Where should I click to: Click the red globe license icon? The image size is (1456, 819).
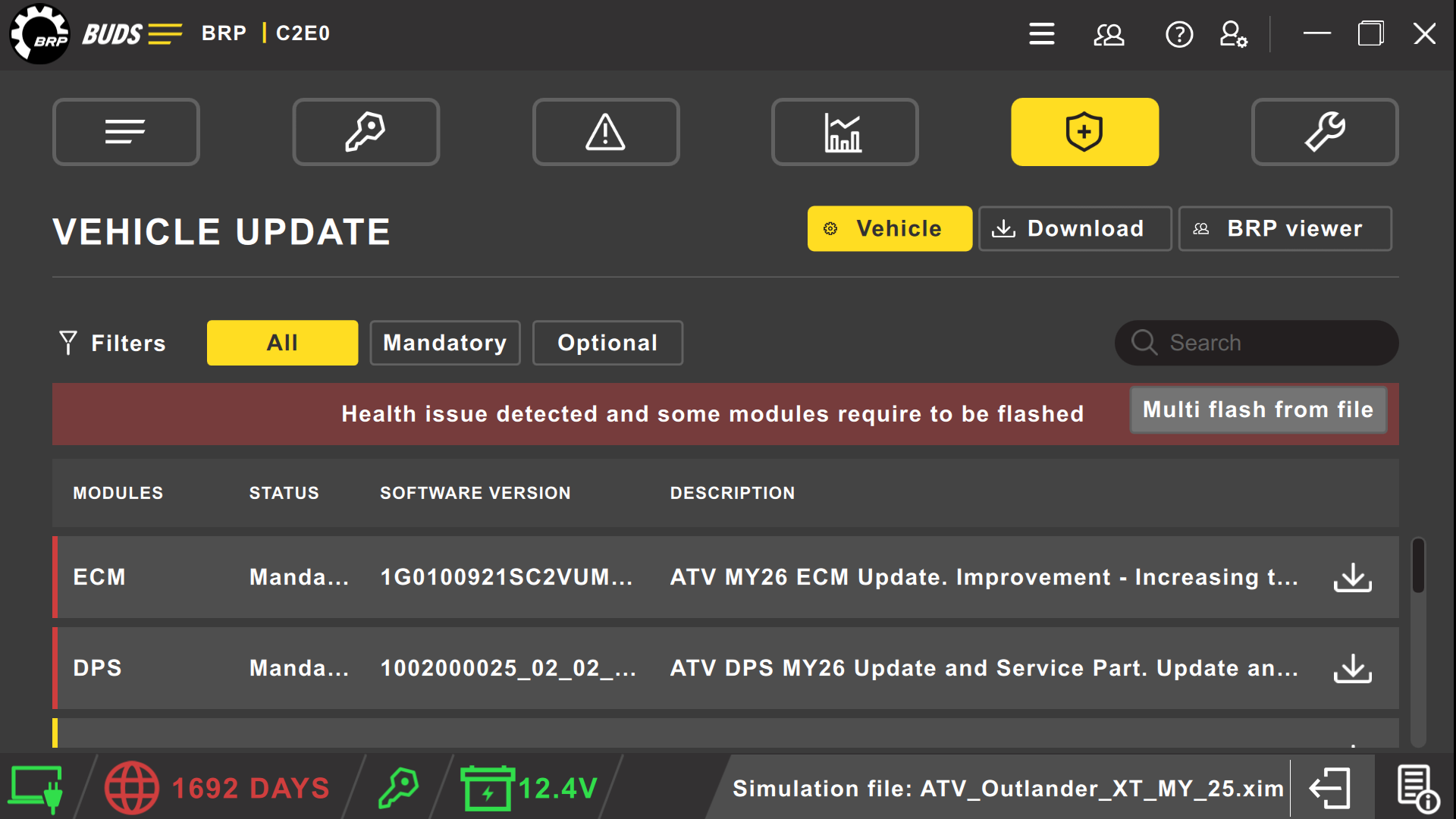pos(132,789)
